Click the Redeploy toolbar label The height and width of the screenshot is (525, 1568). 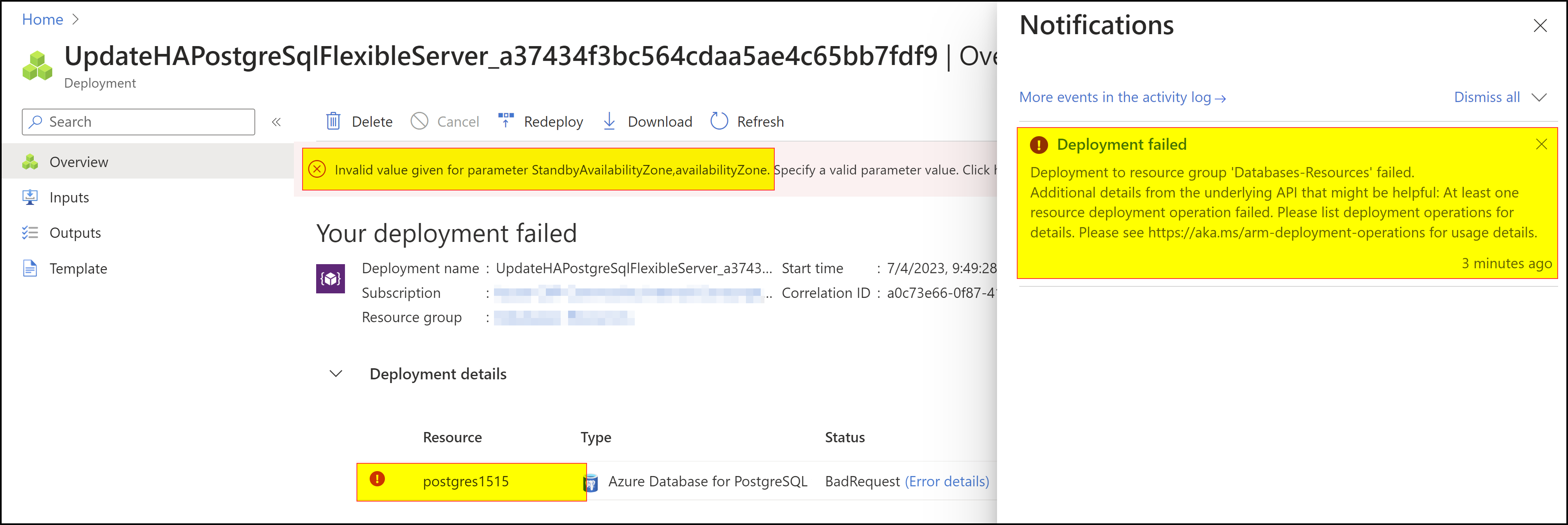[553, 122]
